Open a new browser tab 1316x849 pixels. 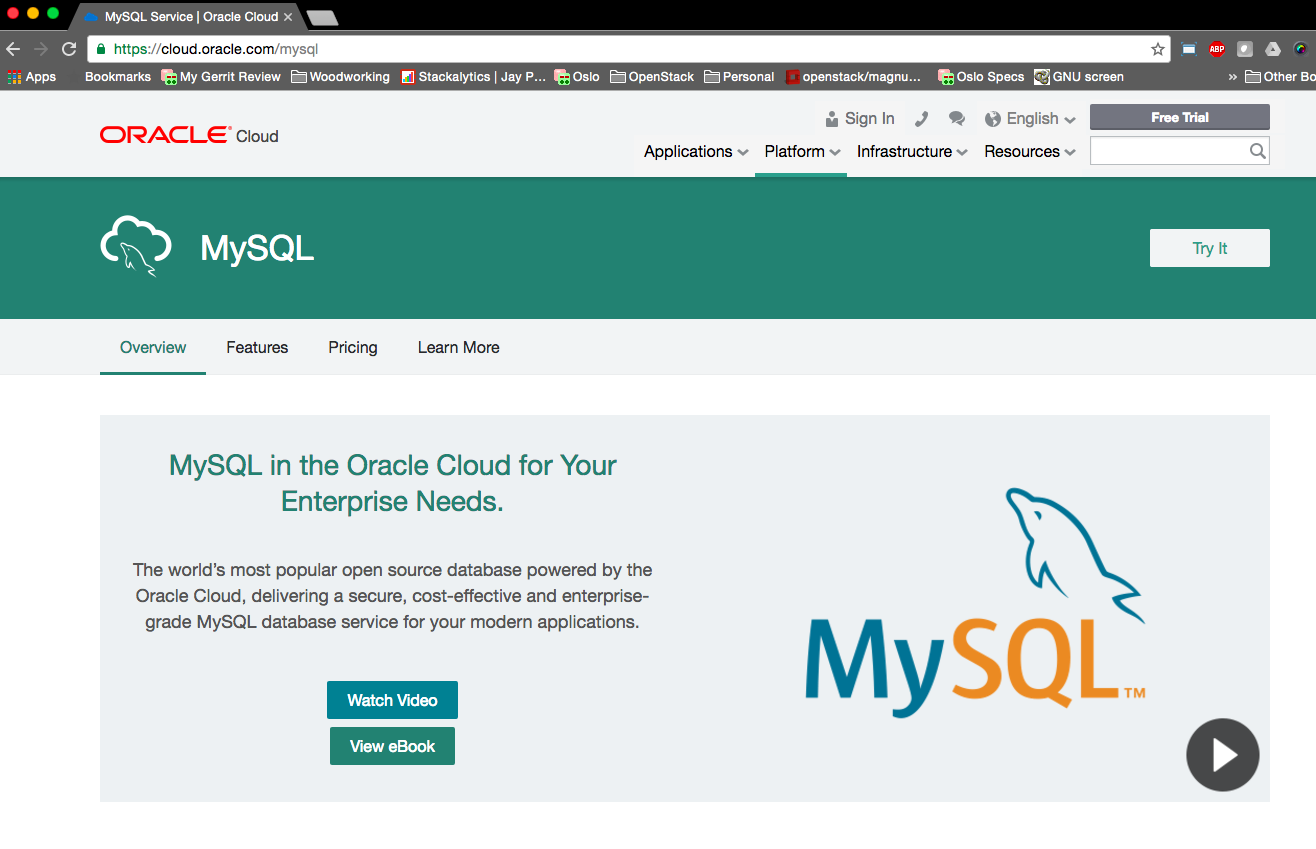tap(322, 17)
